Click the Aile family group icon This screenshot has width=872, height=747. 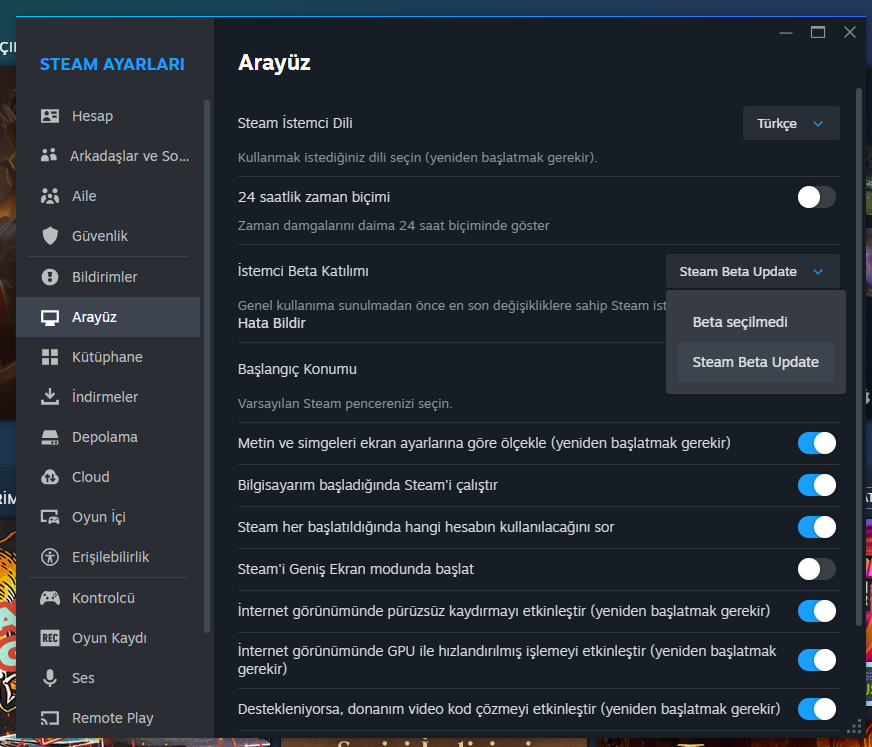pyautogui.click(x=49, y=196)
